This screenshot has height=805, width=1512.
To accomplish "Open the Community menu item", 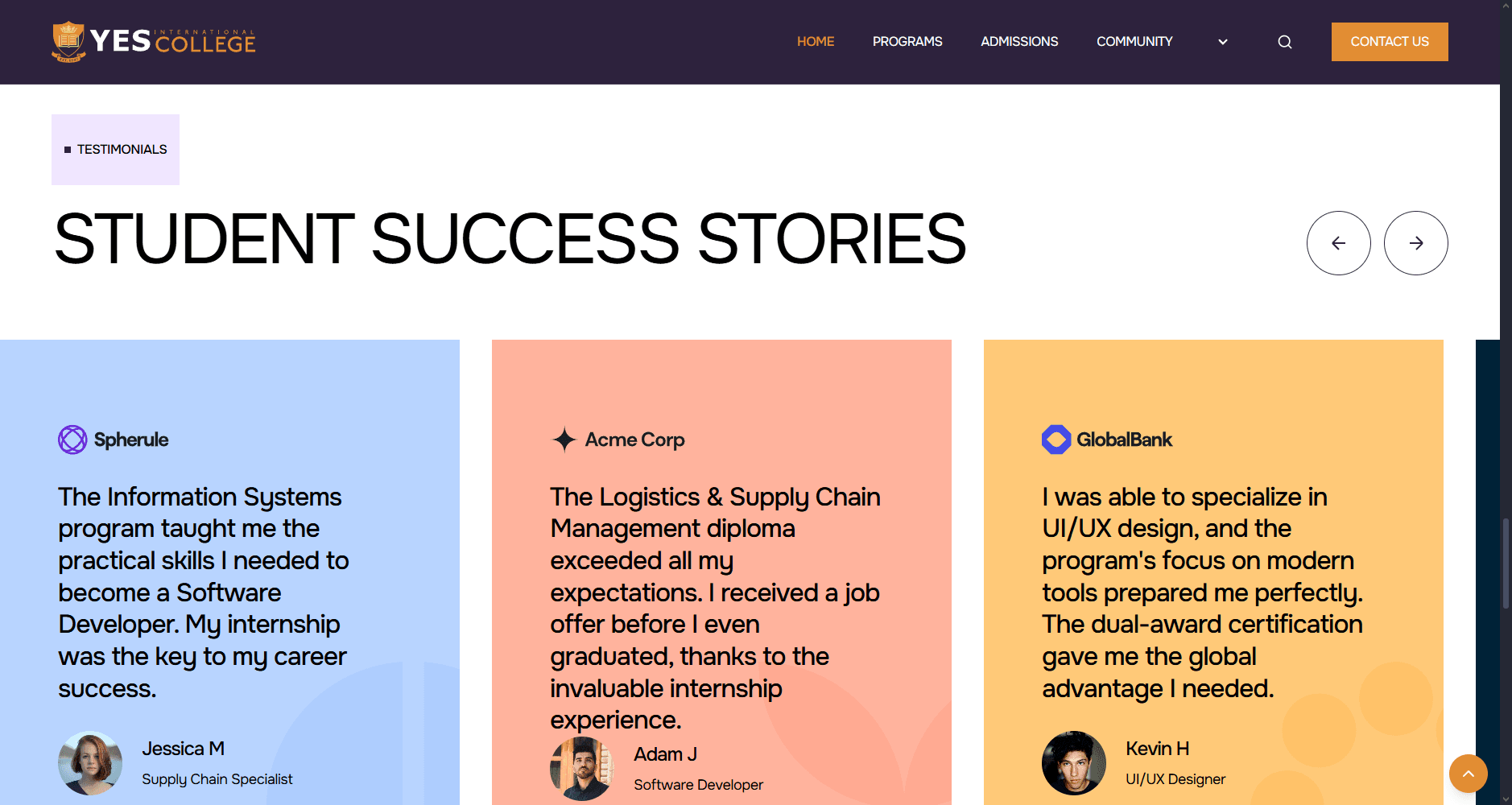I will click(1134, 42).
